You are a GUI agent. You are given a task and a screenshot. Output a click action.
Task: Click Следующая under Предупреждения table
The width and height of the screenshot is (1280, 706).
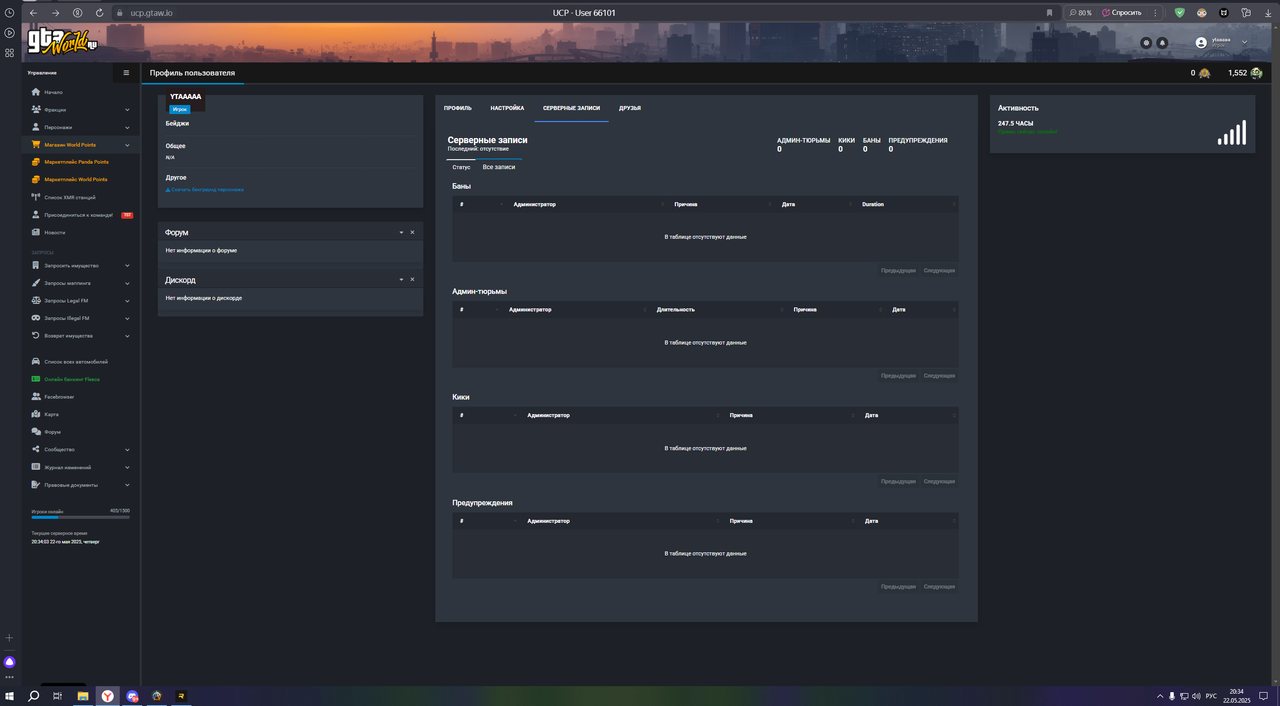tap(939, 587)
